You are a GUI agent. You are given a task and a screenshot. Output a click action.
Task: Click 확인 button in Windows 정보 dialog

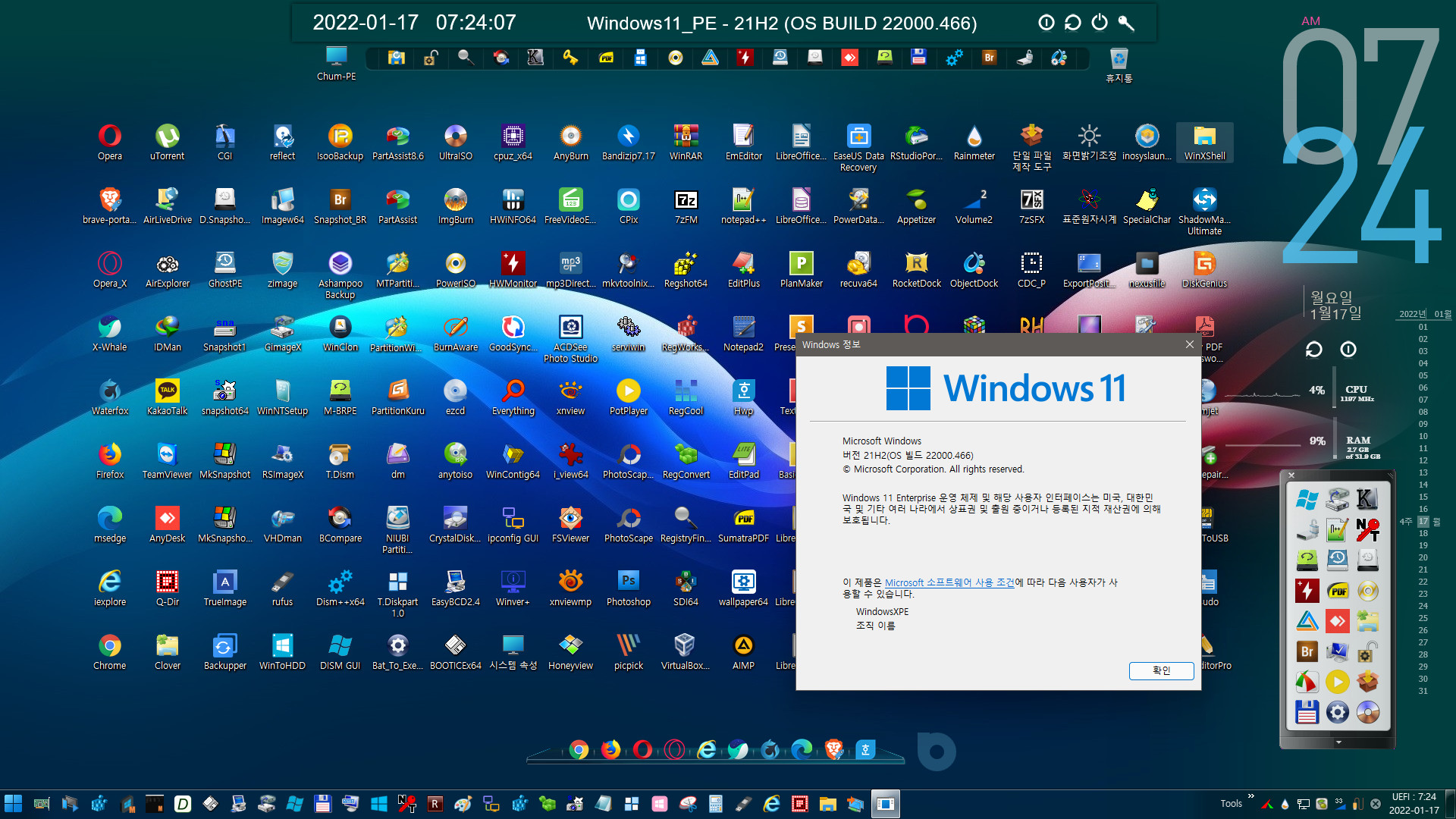coord(1161,670)
